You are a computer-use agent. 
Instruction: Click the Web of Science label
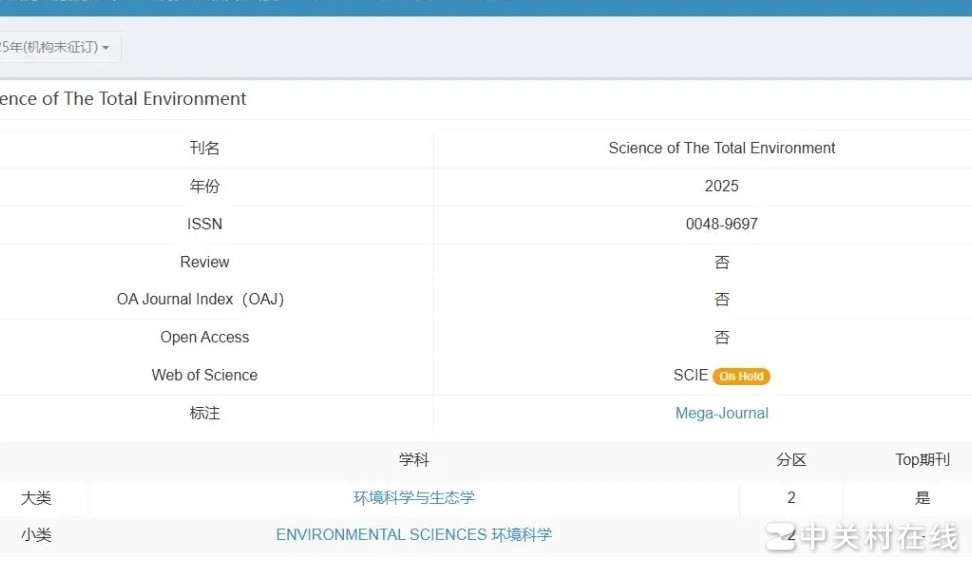point(205,375)
